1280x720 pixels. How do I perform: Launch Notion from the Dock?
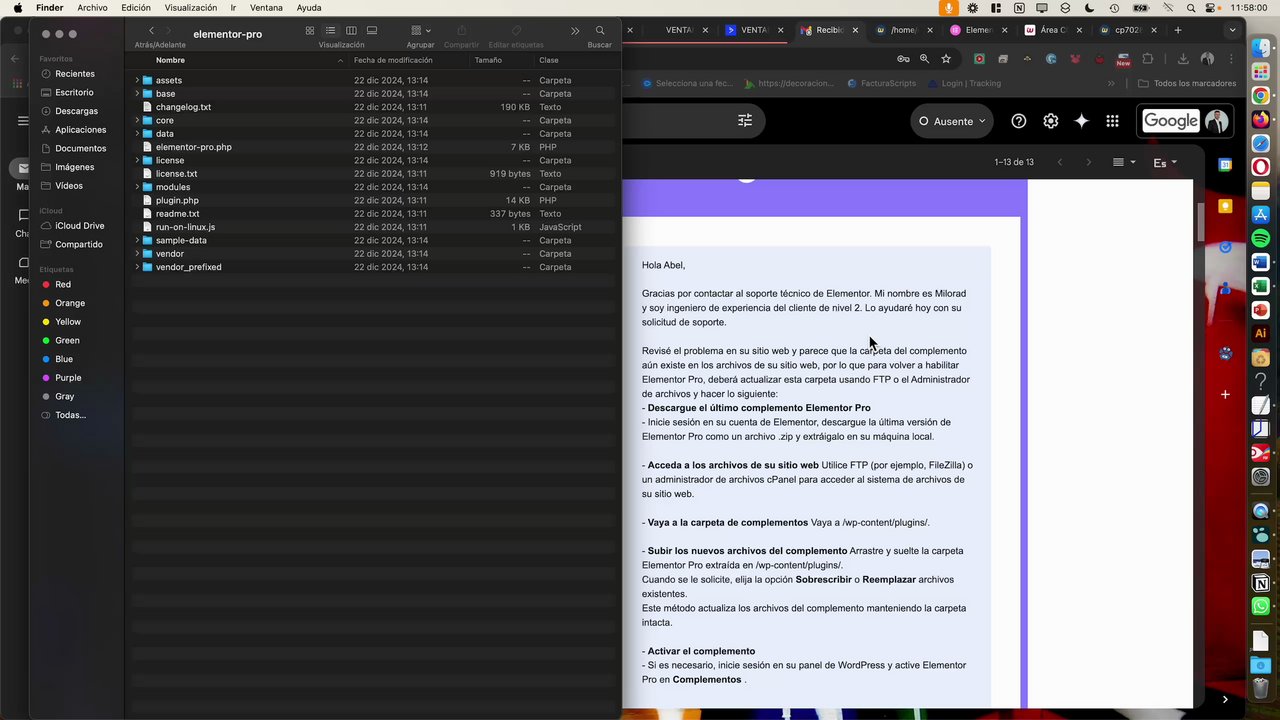tap(1261, 583)
